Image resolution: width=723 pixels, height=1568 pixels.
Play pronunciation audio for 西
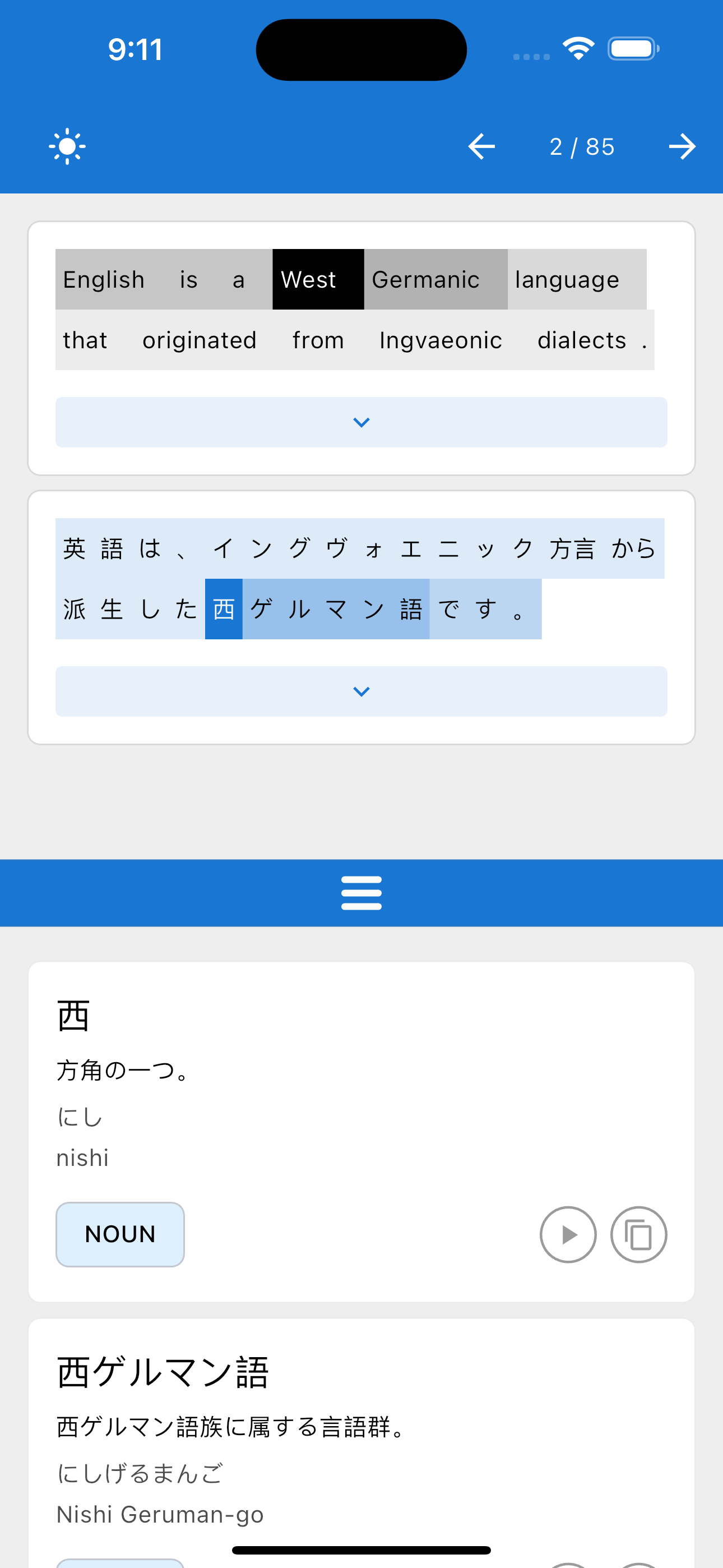tap(568, 1234)
